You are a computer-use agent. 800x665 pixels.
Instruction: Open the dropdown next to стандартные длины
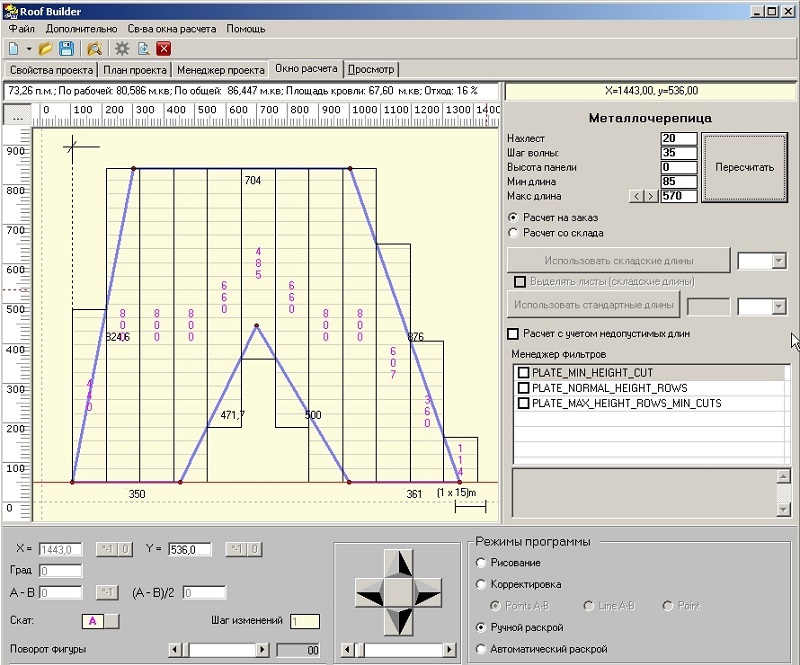coord(779,306)
